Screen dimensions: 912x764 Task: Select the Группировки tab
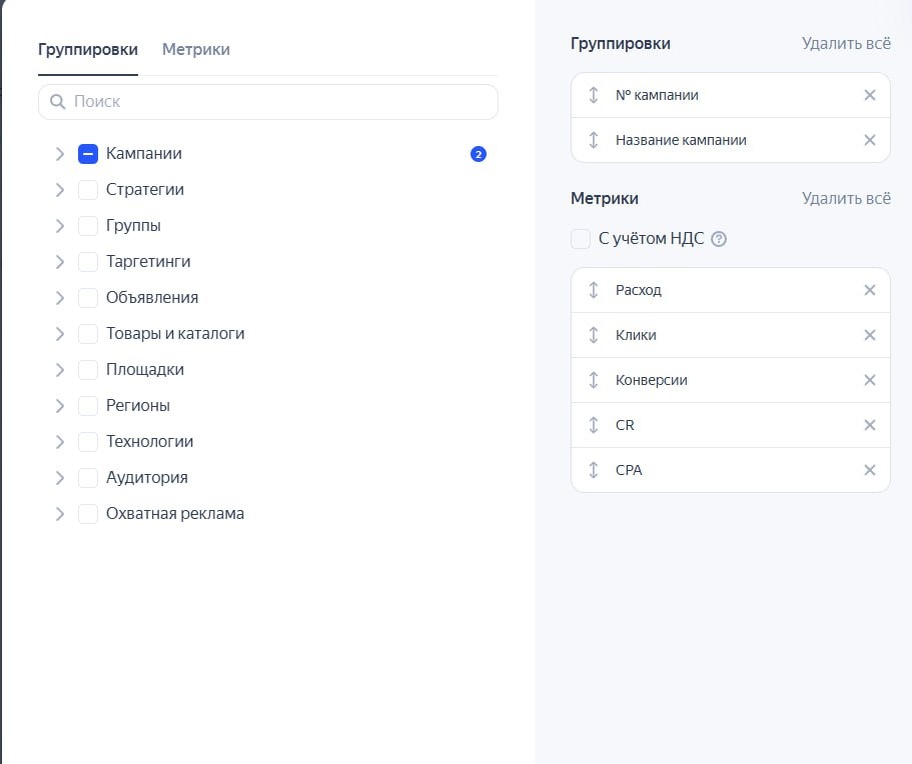click(88, 49)
